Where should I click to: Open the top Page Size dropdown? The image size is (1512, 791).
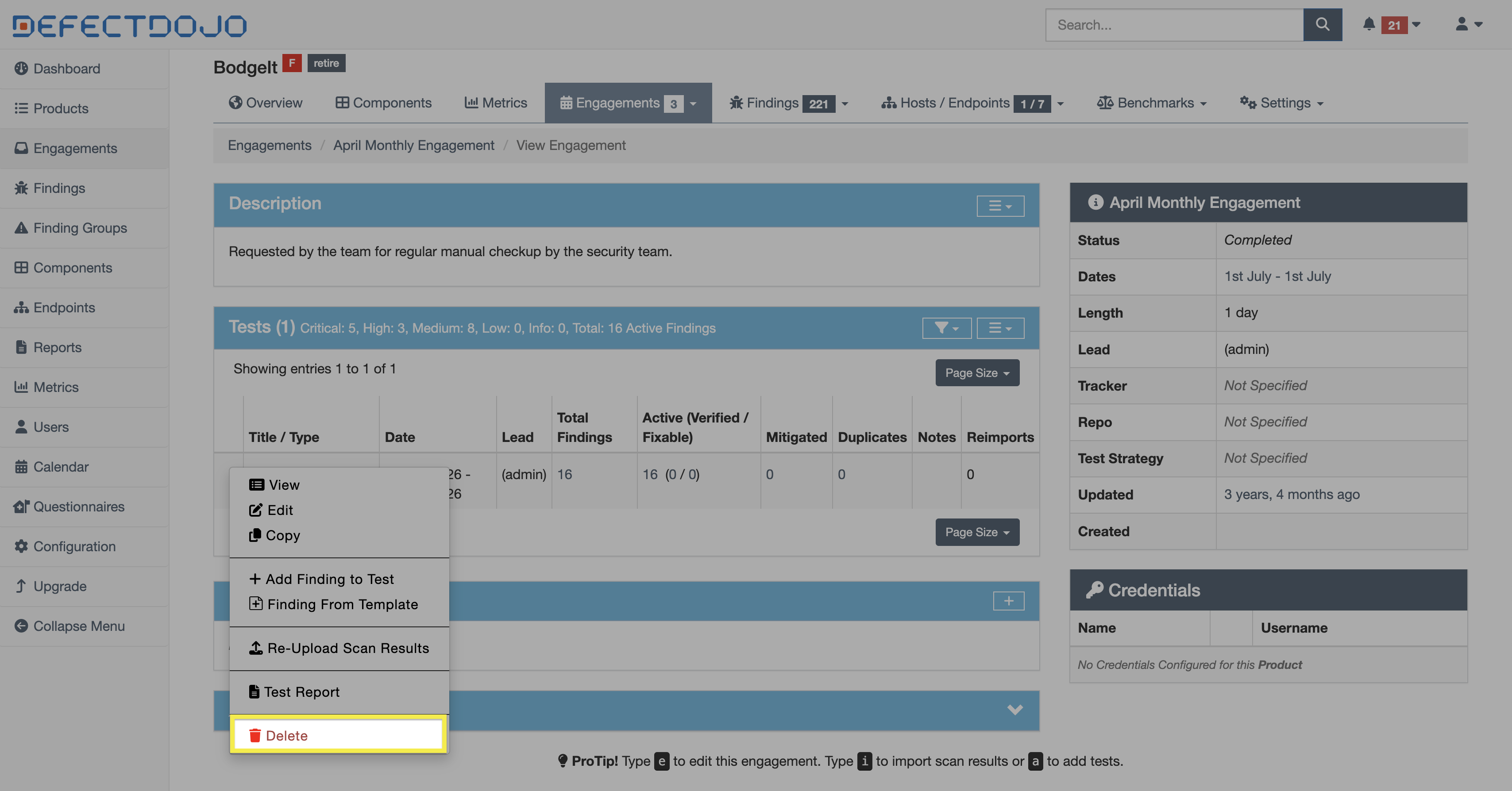pos(977,372)
